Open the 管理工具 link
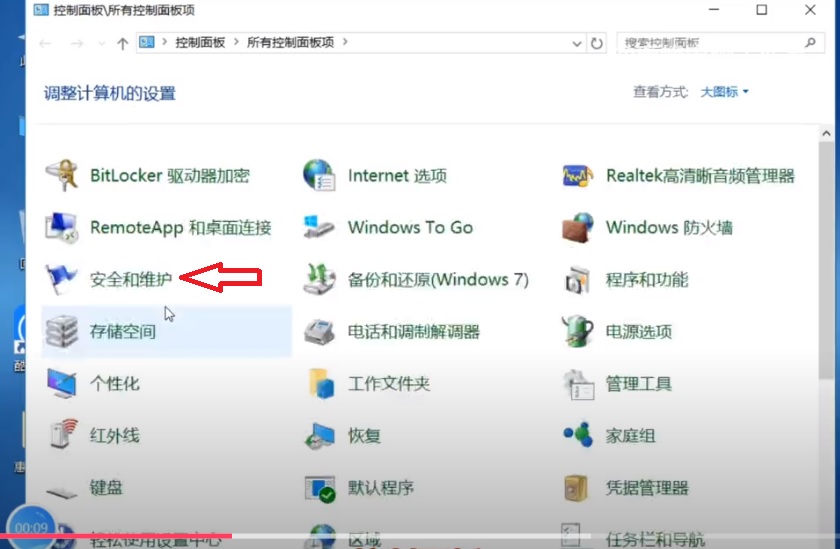840x549 pixels. click(x=639, y=383)
